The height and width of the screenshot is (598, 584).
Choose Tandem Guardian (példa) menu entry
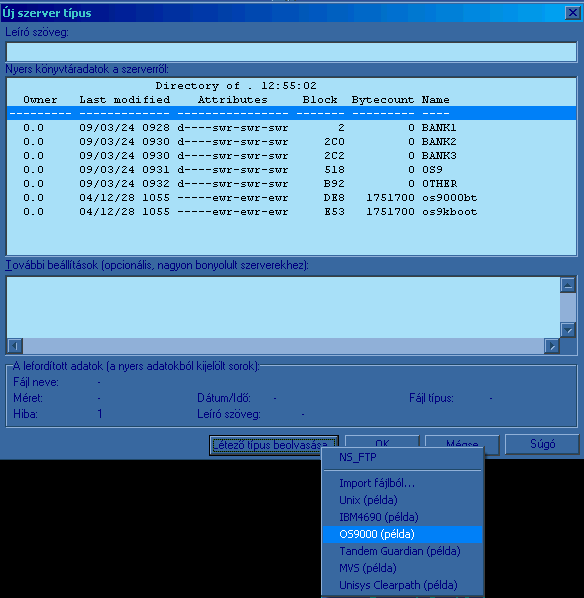(402, 551)
